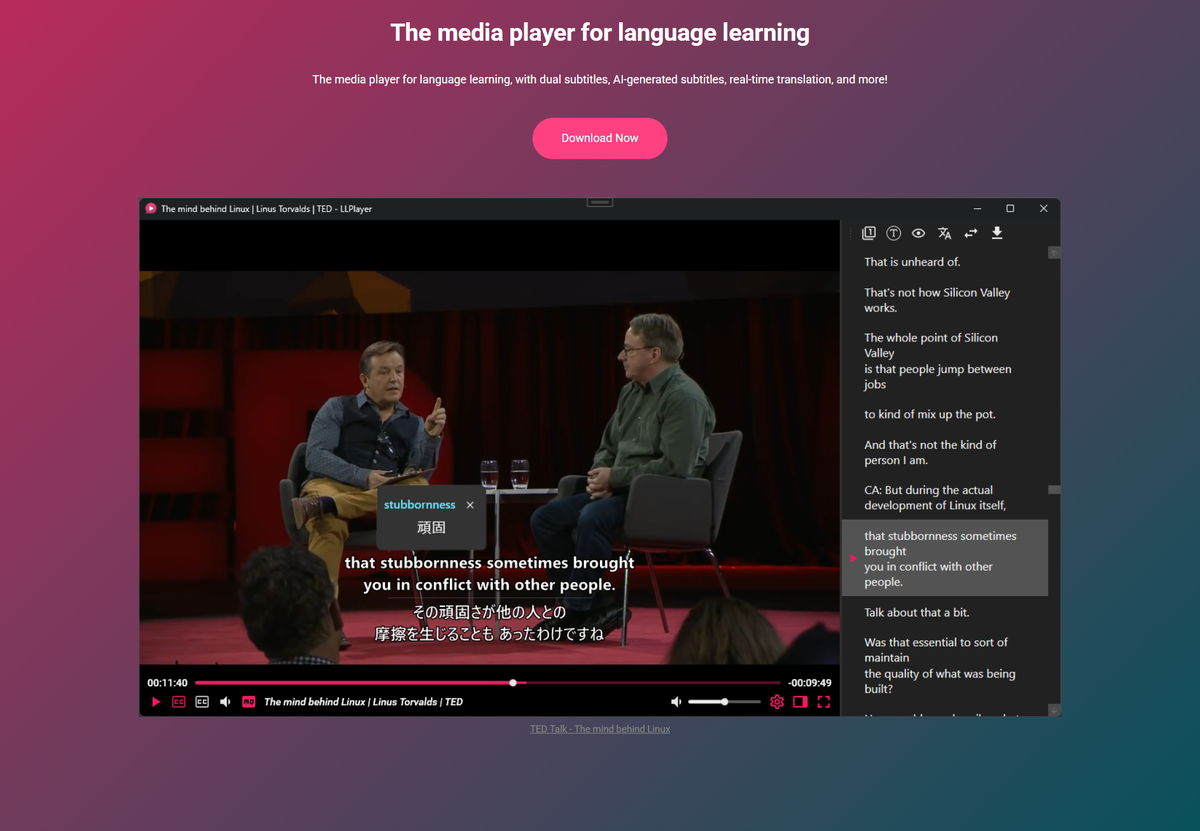Click the English on-video subtitle text
This screenshot has width=1200, height=831.
[x=490, y=574]
